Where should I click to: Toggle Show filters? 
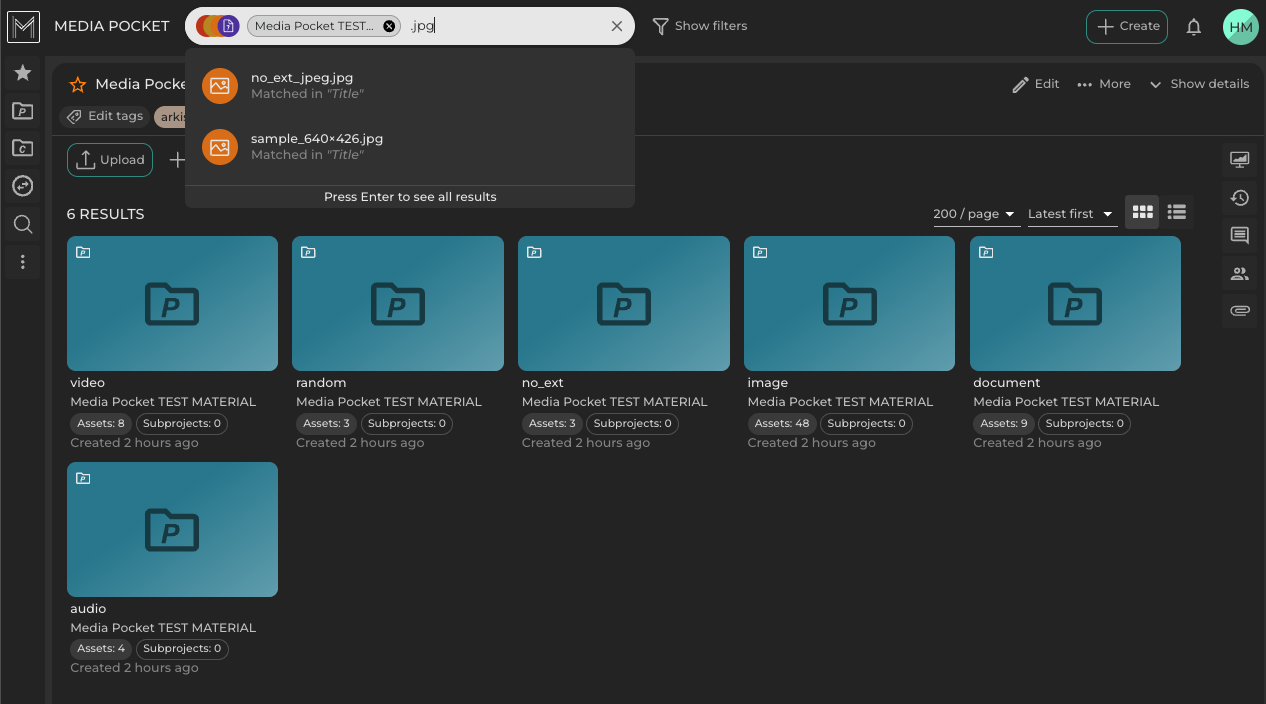coord(700,25)
